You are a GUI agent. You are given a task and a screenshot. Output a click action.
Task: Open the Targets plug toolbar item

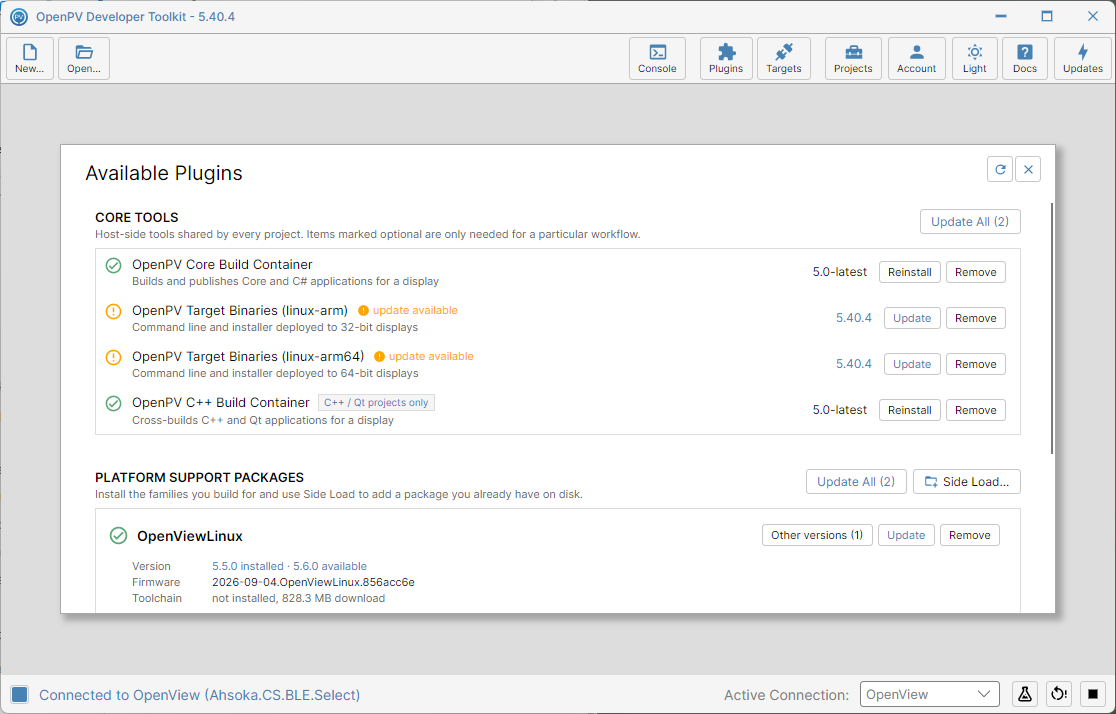click(x=784, y=58)
